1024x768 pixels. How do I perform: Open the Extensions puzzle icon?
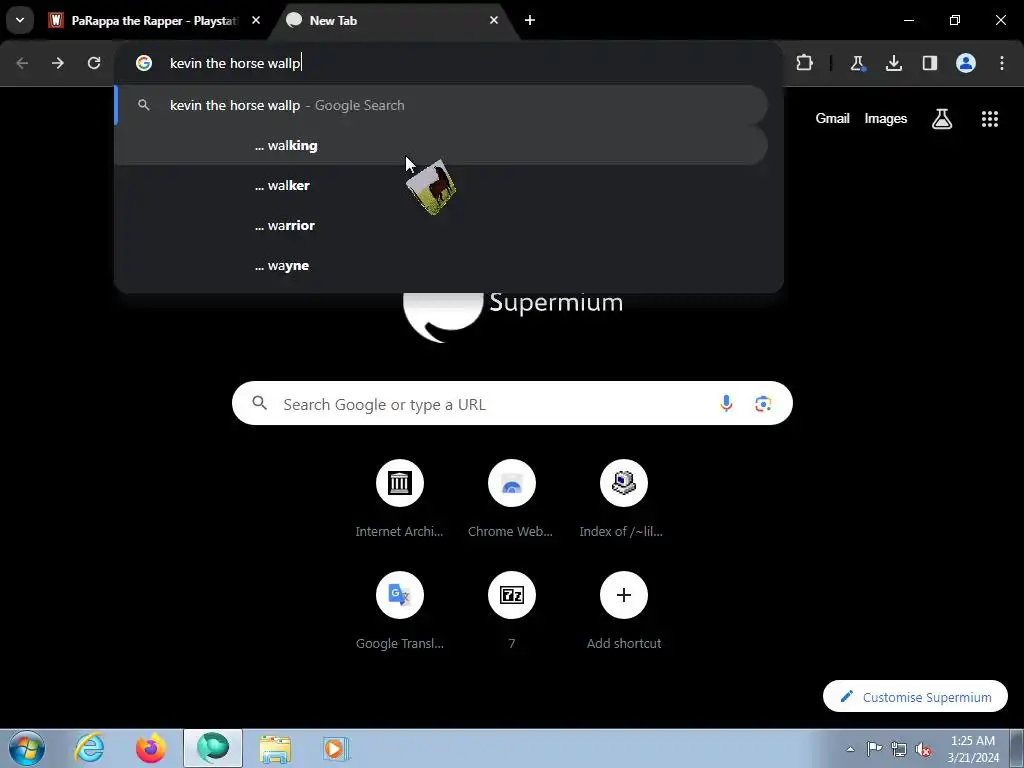[805, 63]
